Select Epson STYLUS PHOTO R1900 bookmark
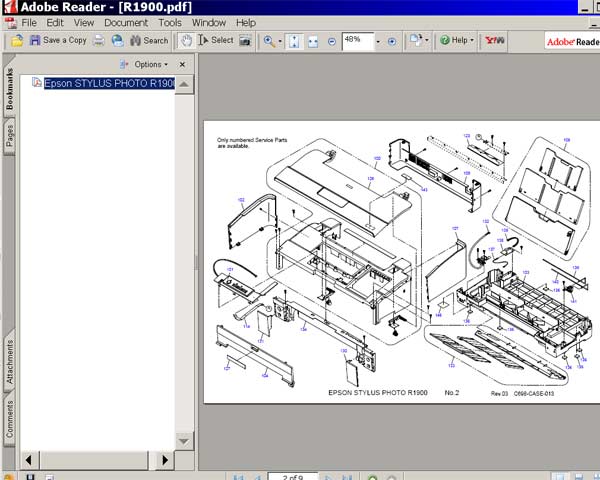This screenshot has width=600, height=480. point(109,83)
